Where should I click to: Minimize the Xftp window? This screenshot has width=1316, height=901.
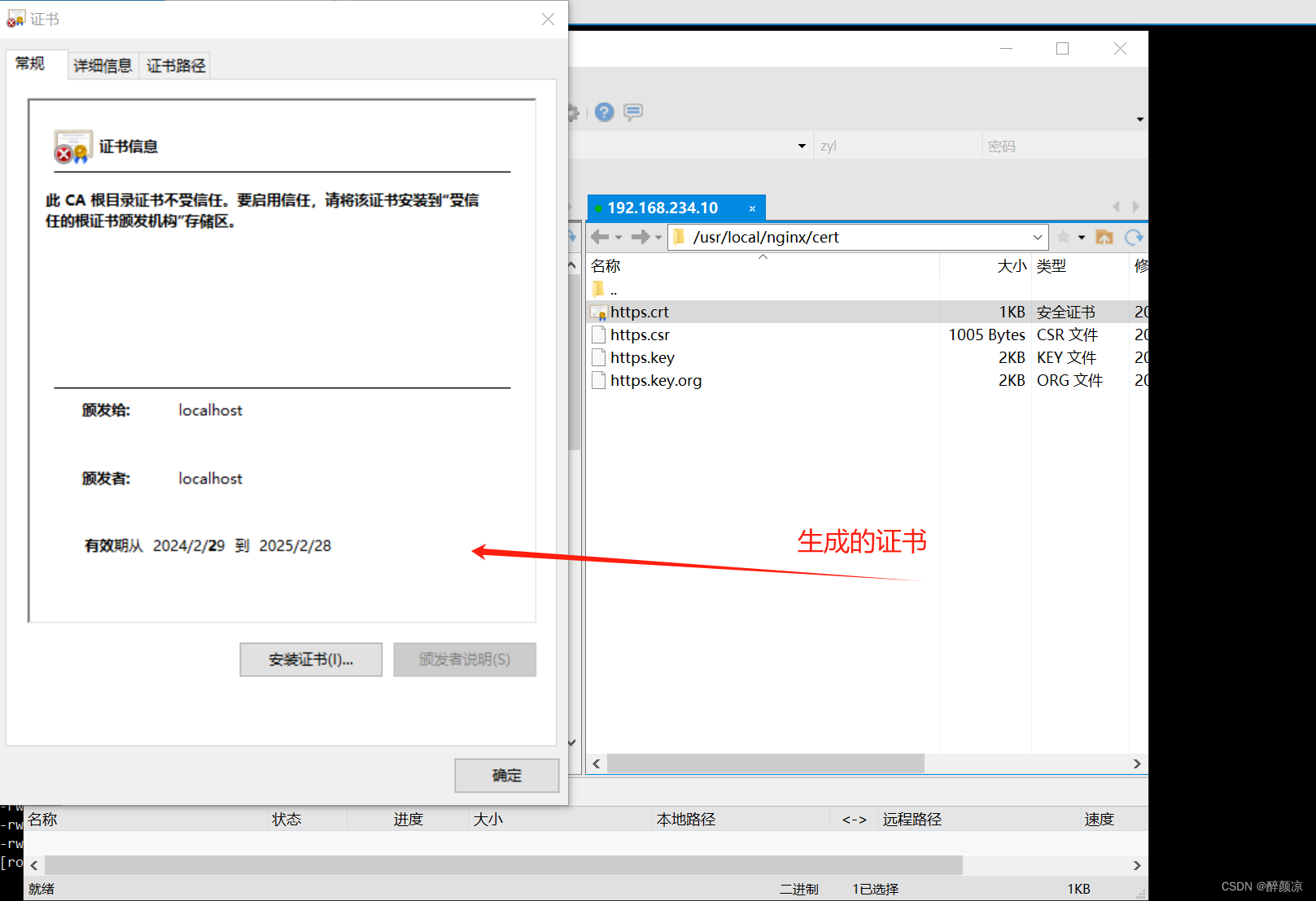click(x=1006, y=49)
